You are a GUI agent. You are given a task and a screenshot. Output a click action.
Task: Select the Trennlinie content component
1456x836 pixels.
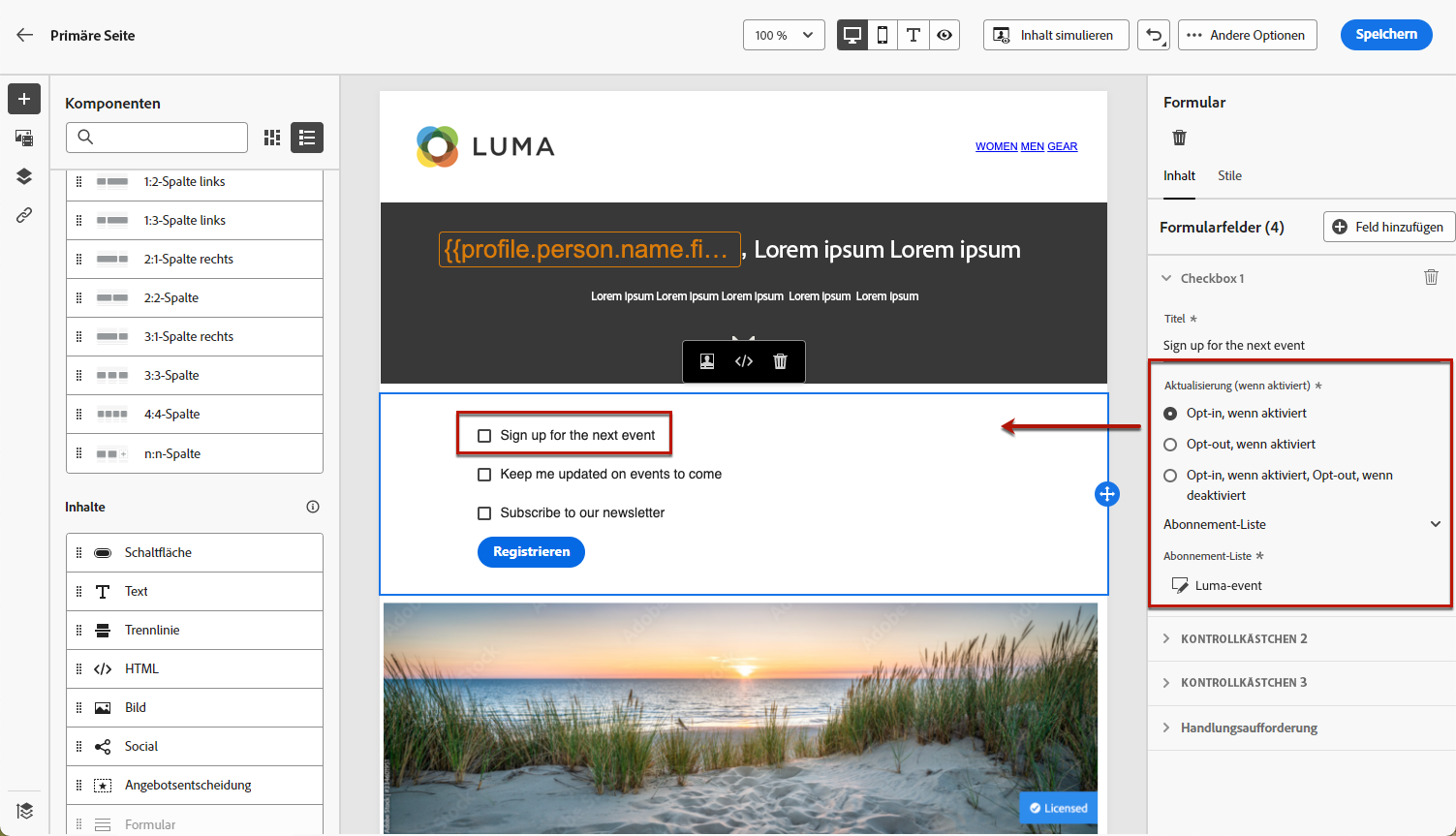click(195, 631)
